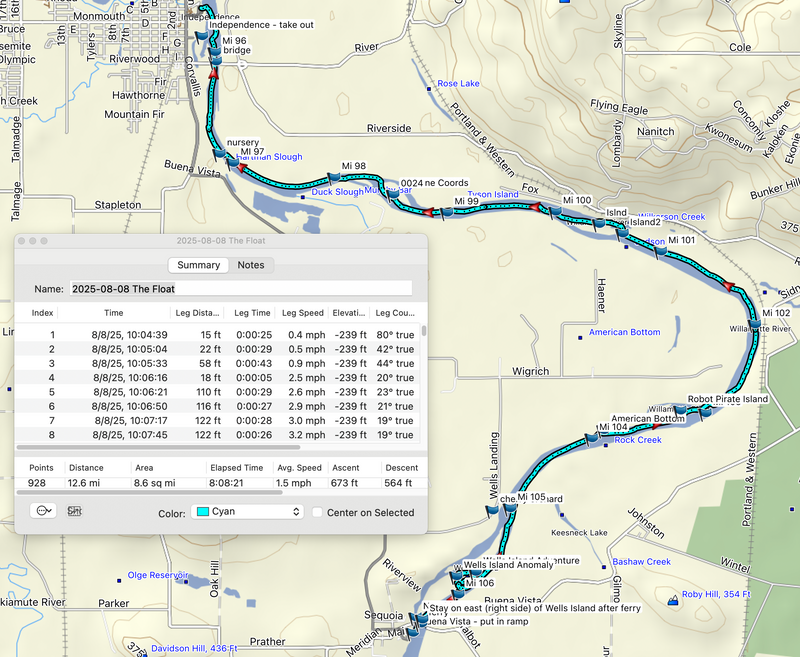Select track point row 8/8/25, 10:07:45
This screenshot has height=657, width=800.
[218, 435]
